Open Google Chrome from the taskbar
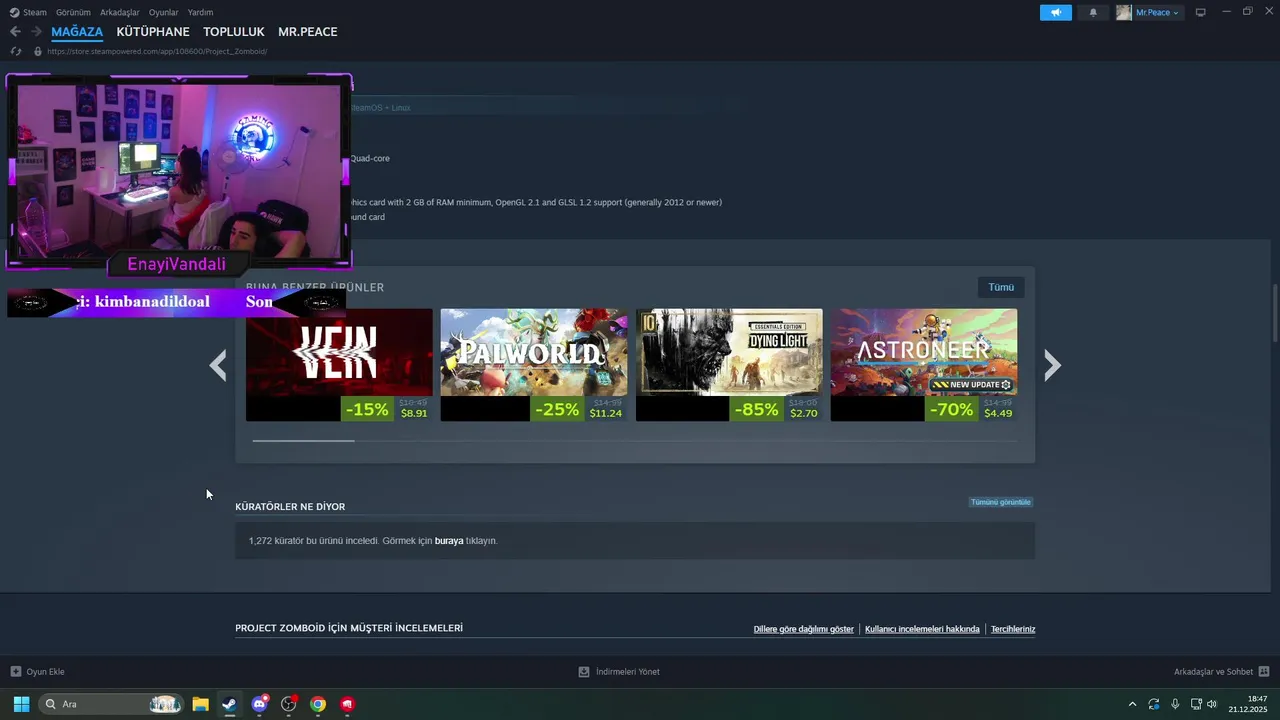 click(x=318, y=704)
